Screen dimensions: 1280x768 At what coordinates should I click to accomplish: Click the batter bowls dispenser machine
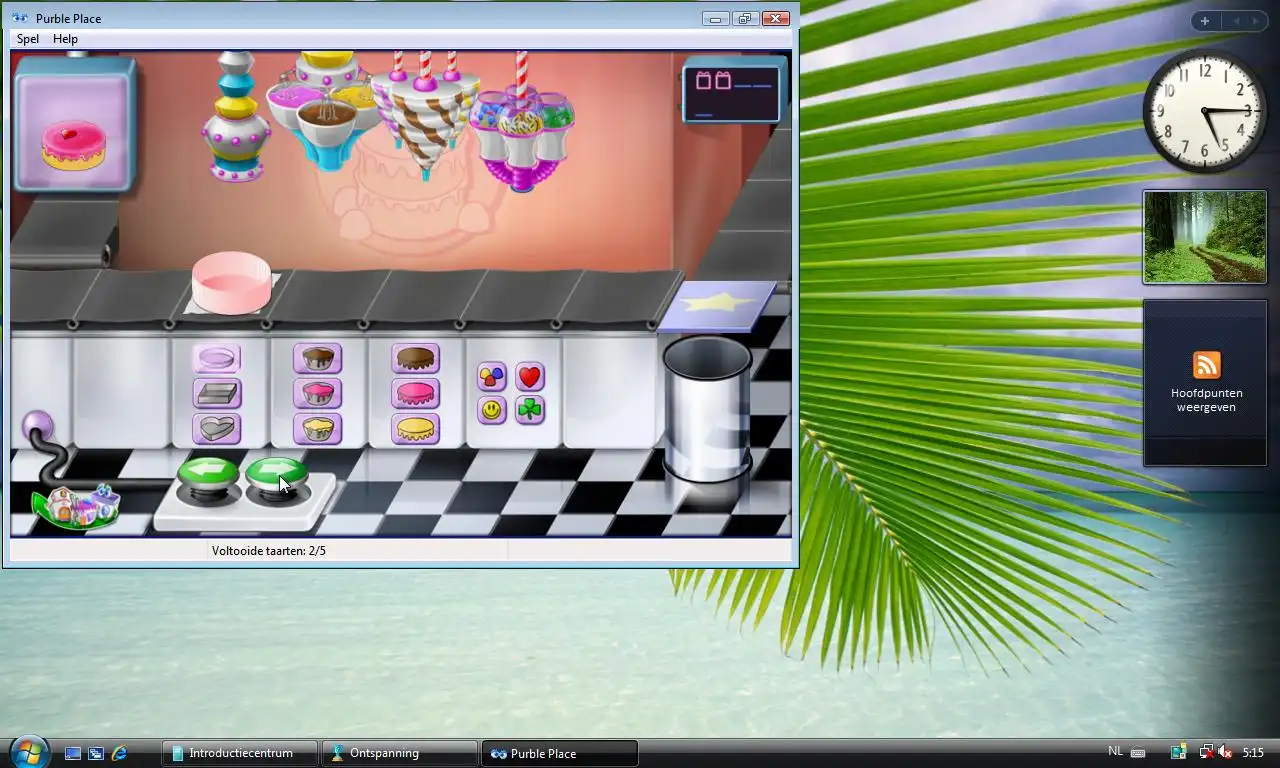(324, 110)
